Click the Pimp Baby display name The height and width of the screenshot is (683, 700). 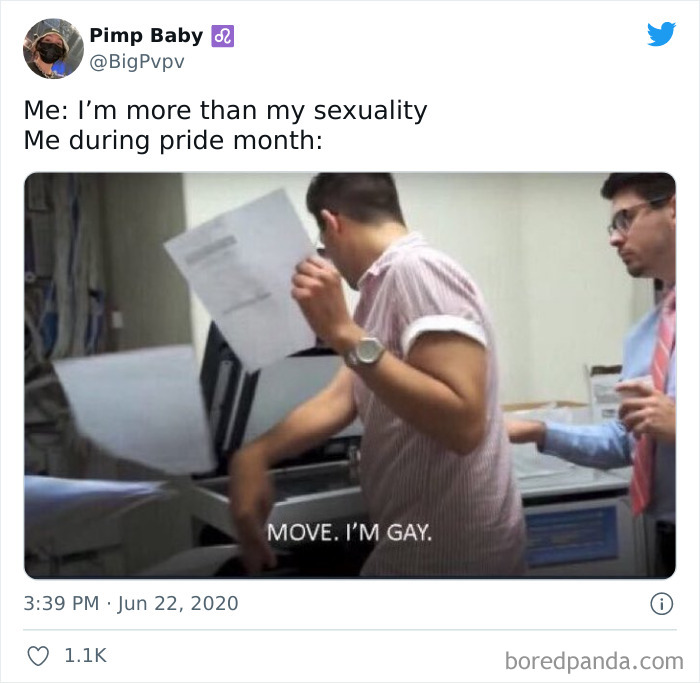click(x=146, y=36)
